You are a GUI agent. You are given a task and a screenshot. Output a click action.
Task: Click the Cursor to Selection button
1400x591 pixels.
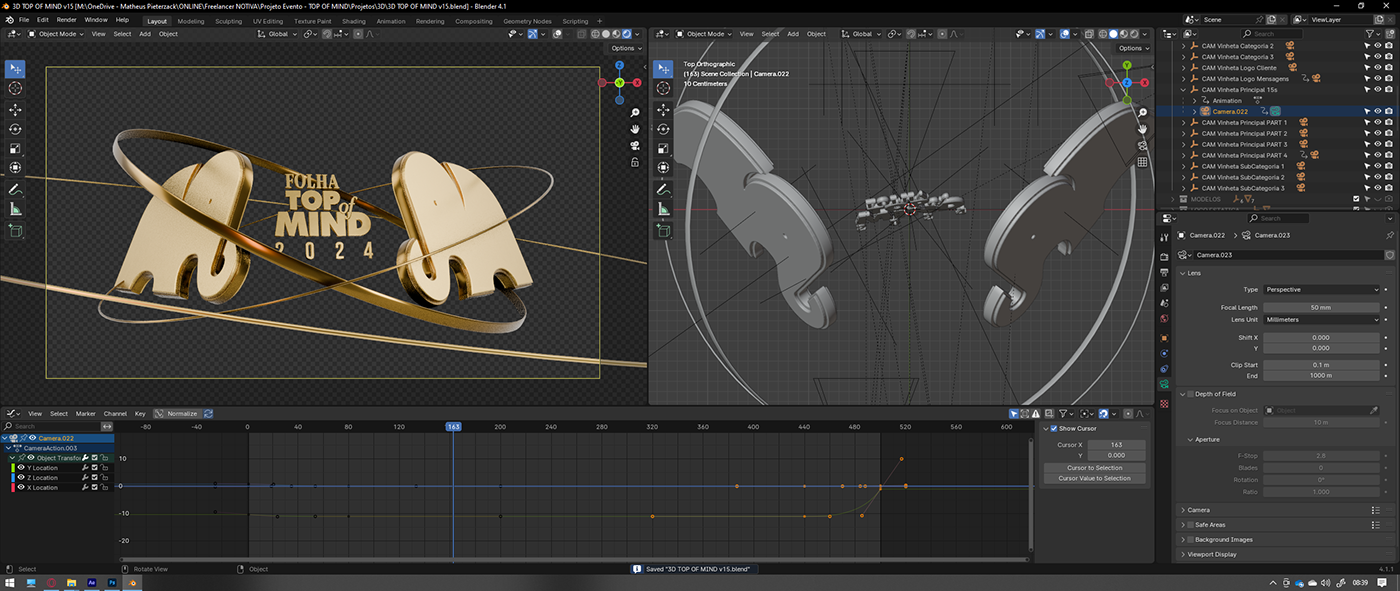coord(1095,468)
